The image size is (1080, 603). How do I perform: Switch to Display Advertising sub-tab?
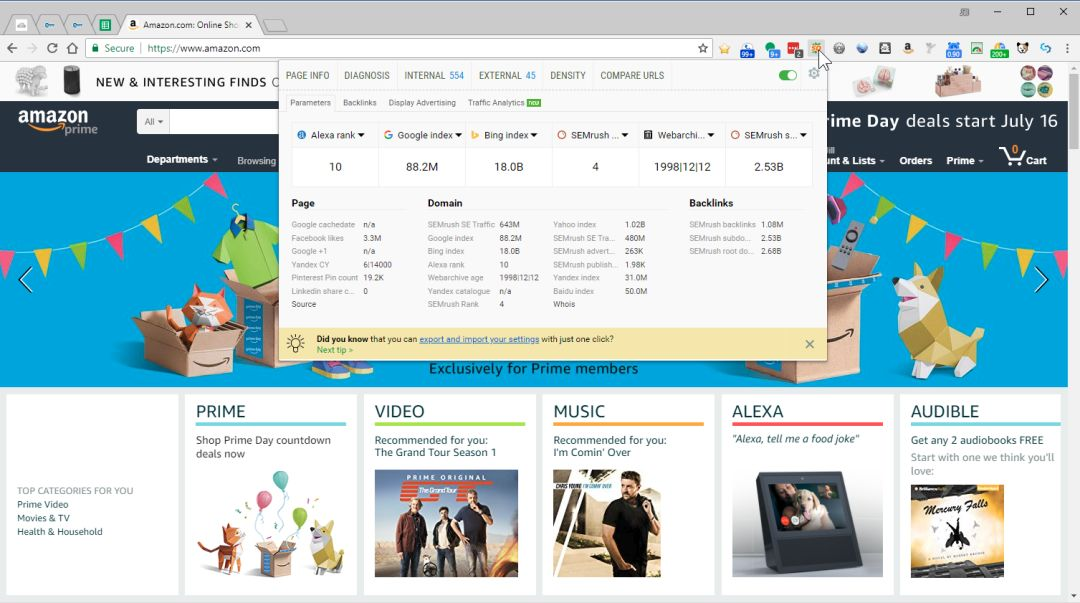[x=422, y=103]
